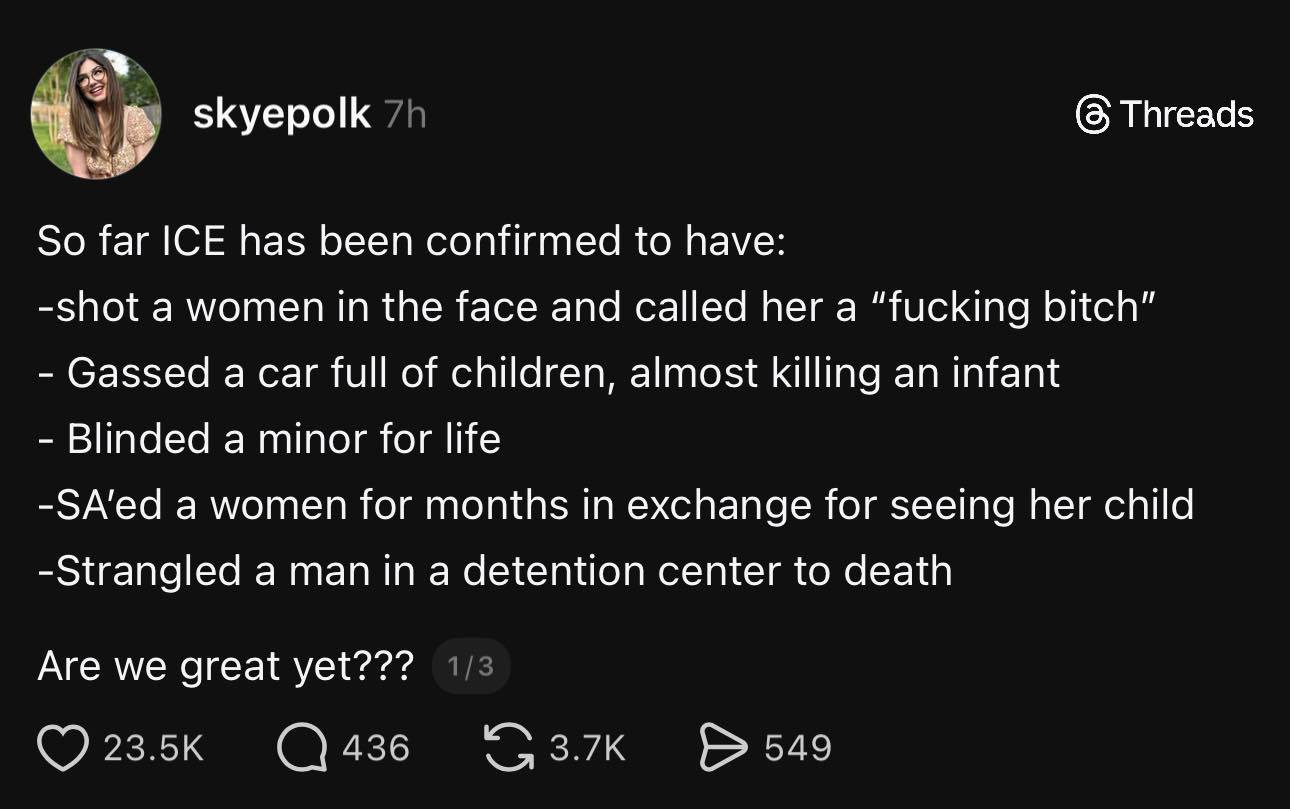1290x809 pixels.
Task: Open skyepolk's profile picture
Action: [96, 114]
